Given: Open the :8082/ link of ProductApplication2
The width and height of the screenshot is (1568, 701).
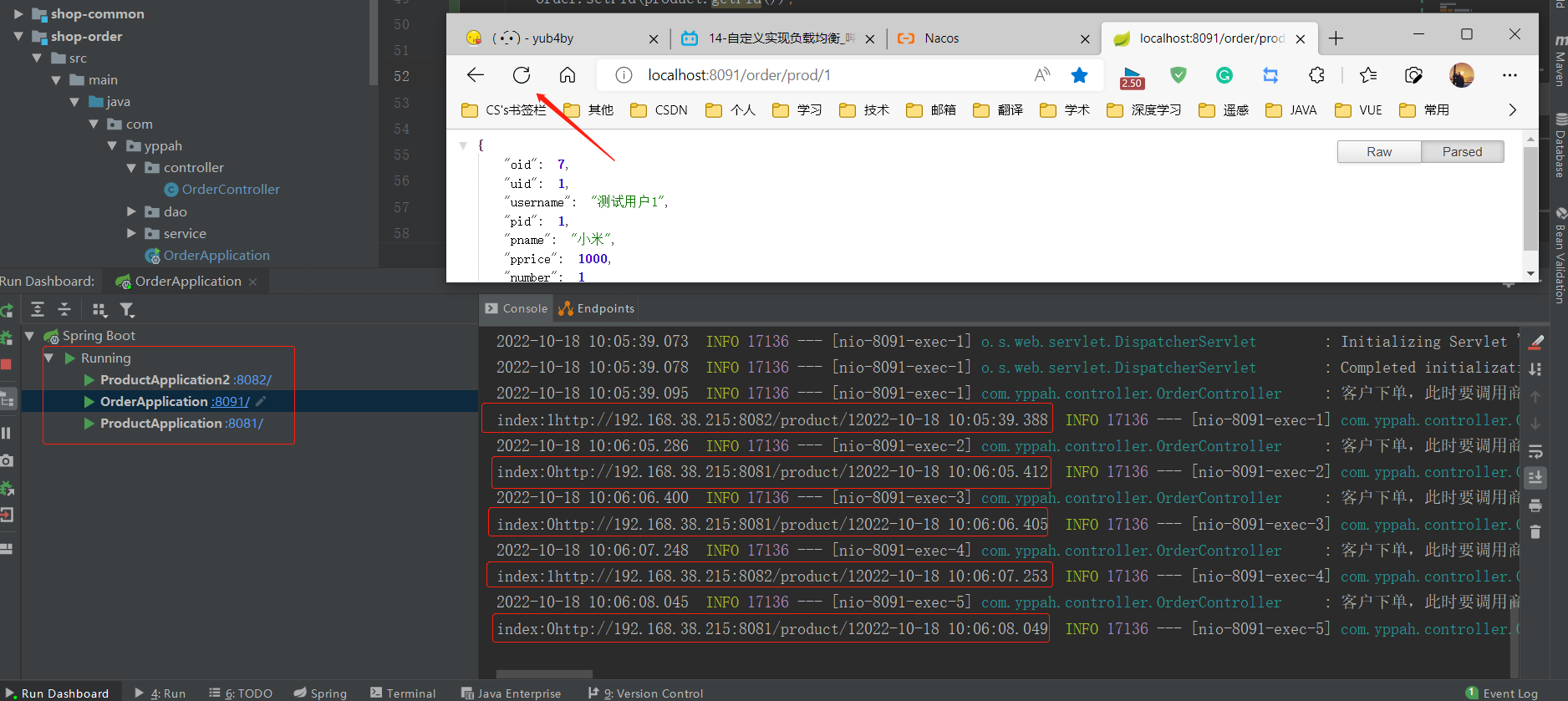Looking at the screenshot, I should [252, 380].
